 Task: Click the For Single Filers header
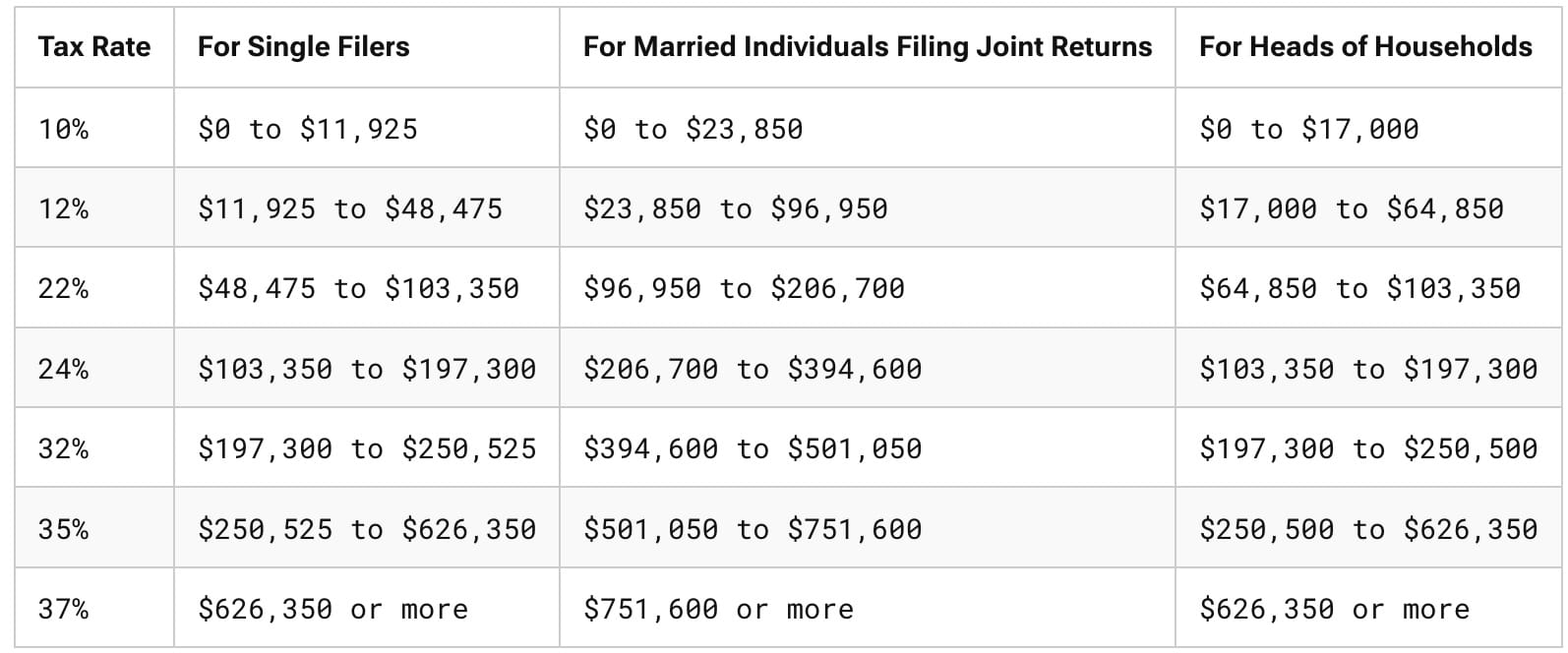click(x=303, y=46)
